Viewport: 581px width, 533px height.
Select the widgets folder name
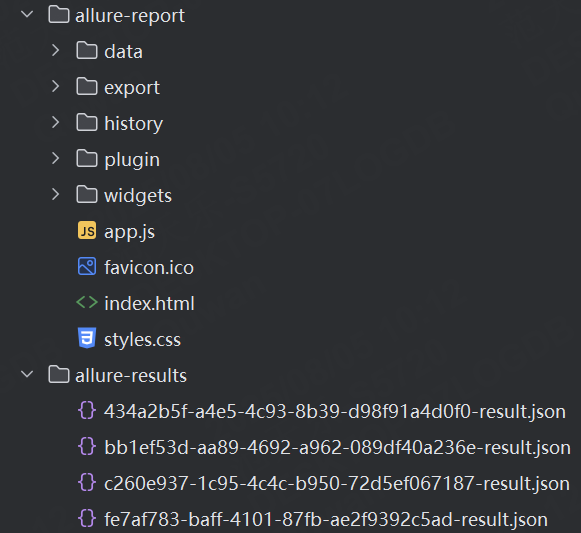138,196
